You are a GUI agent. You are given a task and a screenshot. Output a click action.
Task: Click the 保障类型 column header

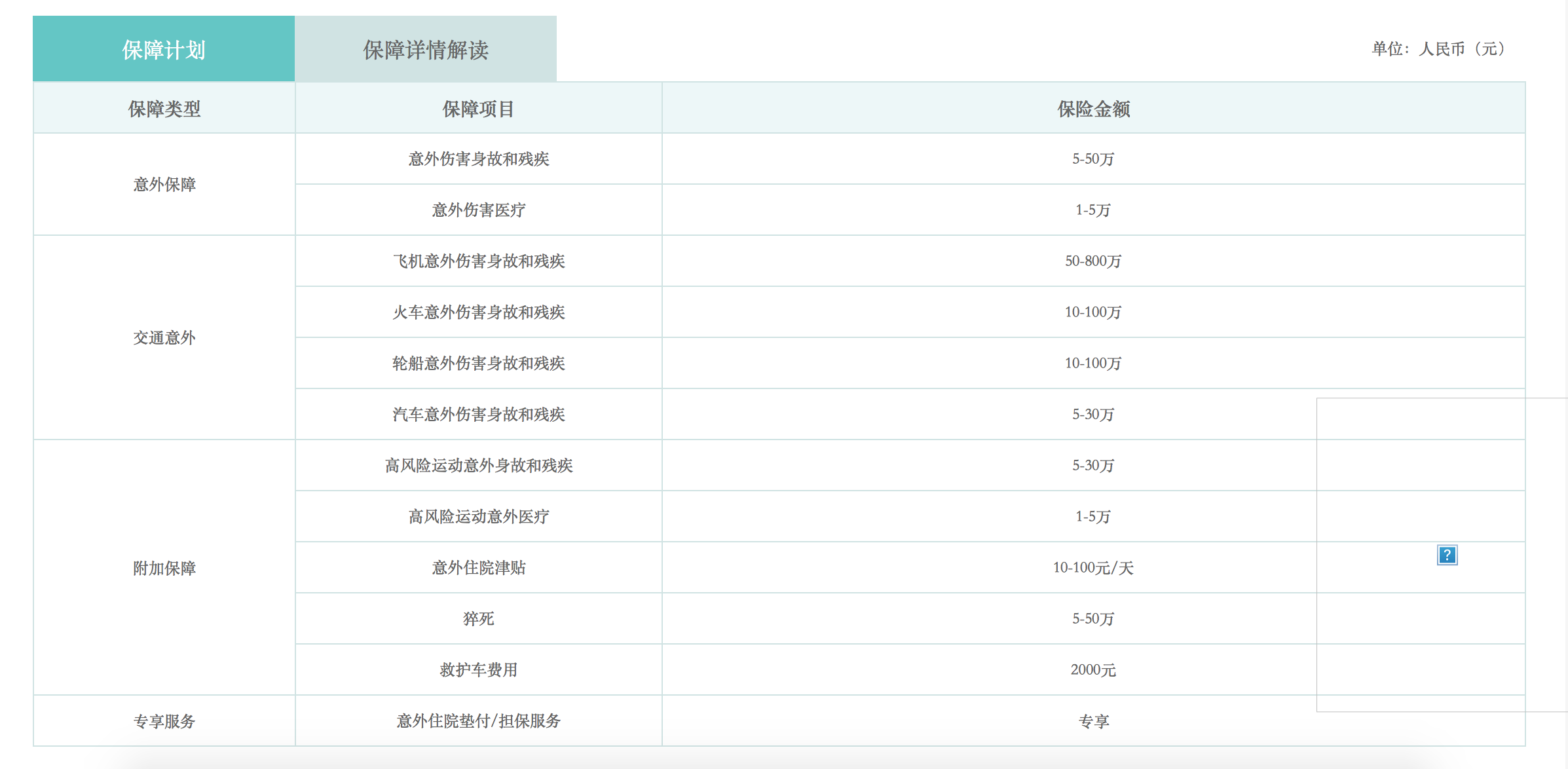(164, 109)
